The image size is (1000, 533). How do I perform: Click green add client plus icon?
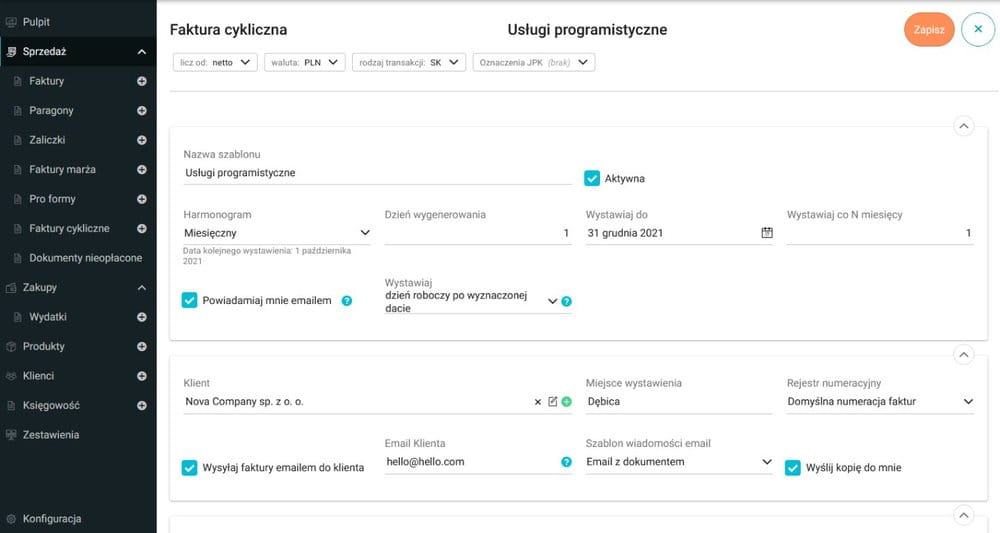566,402
